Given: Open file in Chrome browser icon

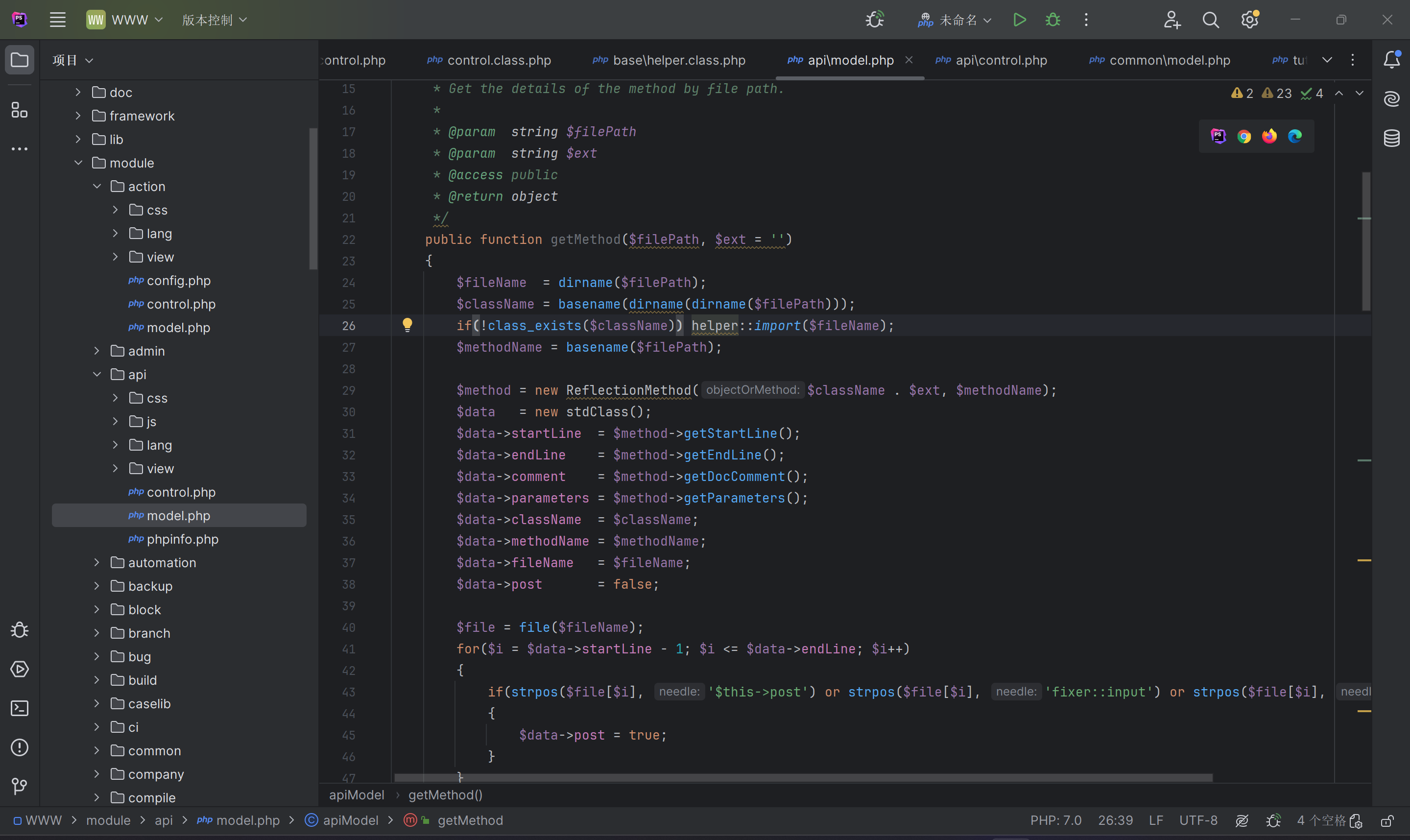Looking at the screenshot, I should coord(1243,137).
